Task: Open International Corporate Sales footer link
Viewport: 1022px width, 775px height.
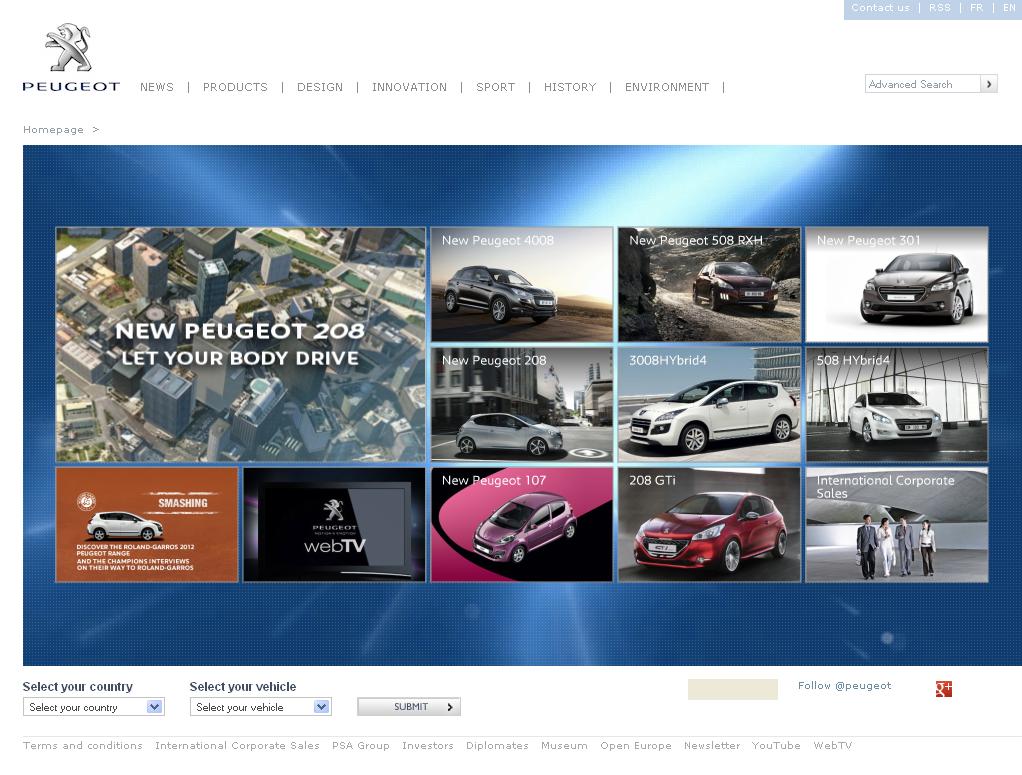Action: (x=237, y=746)
